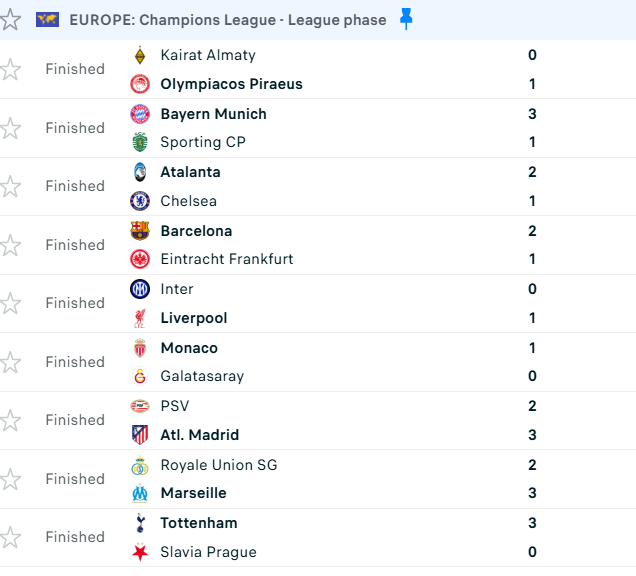This screenshot has height=576, width=636.
Task: Click the Atl. Madrid crest
Action: pyautogui.click(x=140, y=435)
